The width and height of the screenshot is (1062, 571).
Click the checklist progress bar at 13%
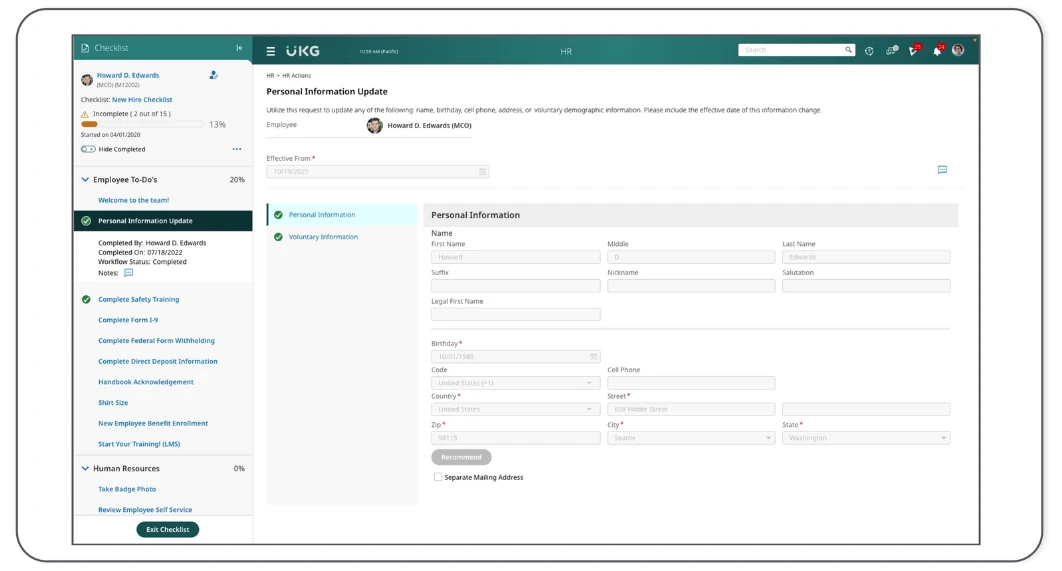click(142, 124)
